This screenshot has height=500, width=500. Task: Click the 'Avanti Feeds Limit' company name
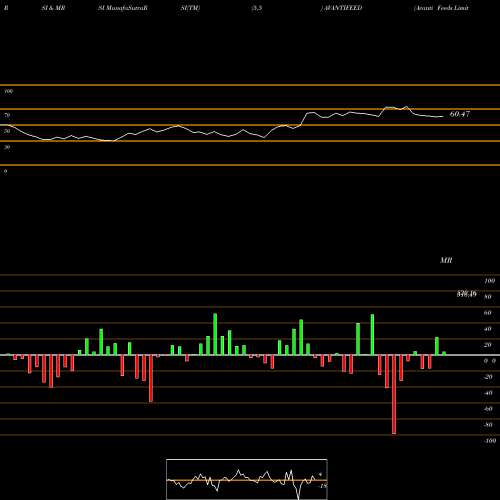tap(441, 8)
